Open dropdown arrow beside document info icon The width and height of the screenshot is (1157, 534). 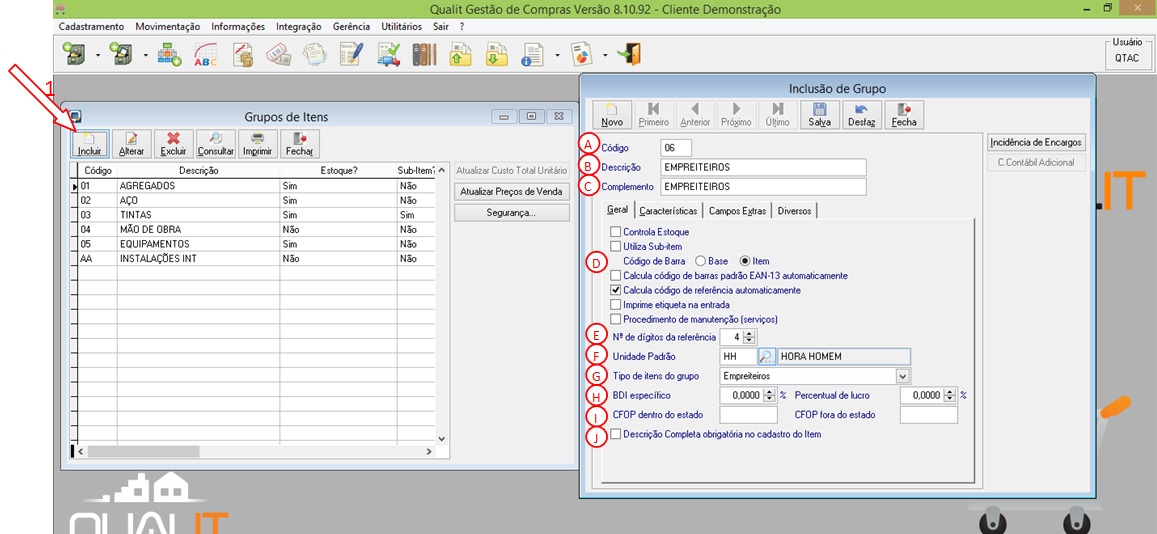click(x=557, y=55)
